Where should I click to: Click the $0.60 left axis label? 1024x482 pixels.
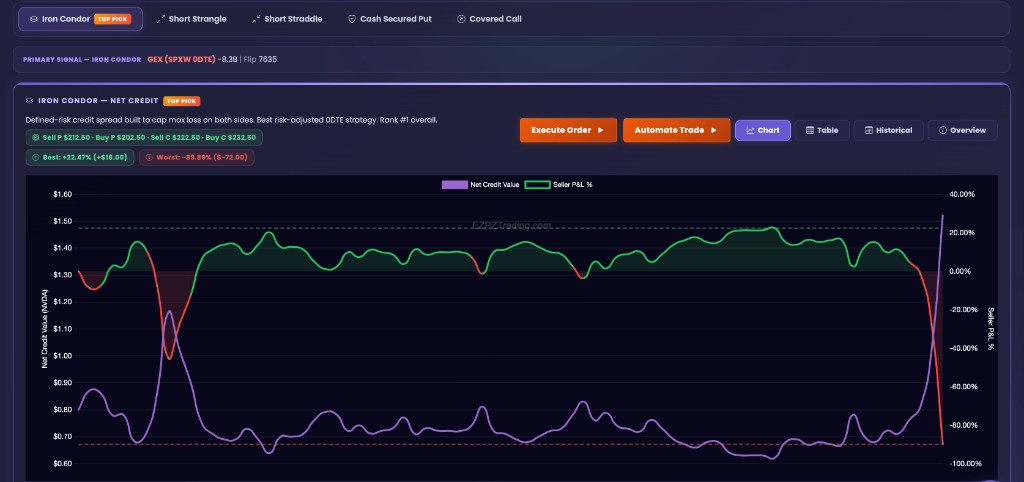63,464
